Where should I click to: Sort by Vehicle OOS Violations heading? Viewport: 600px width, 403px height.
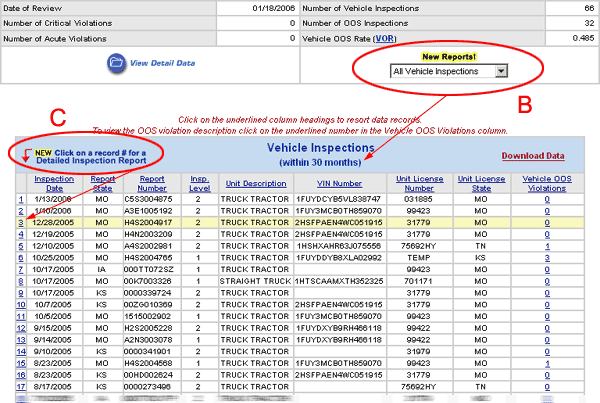(547, 183)
